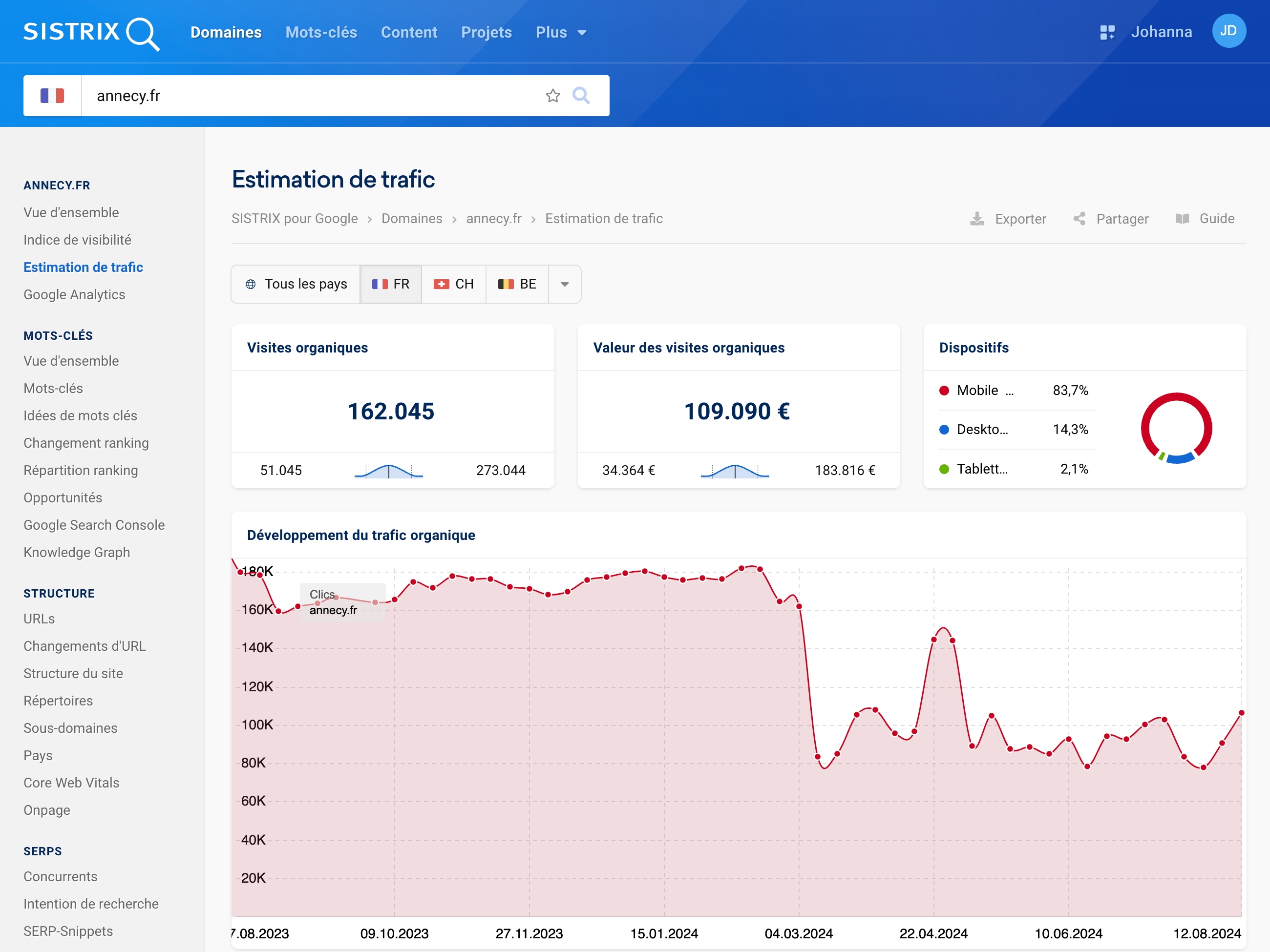This screenshot has height=952, width=1270.
Task: Expand the Plus menu
Action: point(561,33)
